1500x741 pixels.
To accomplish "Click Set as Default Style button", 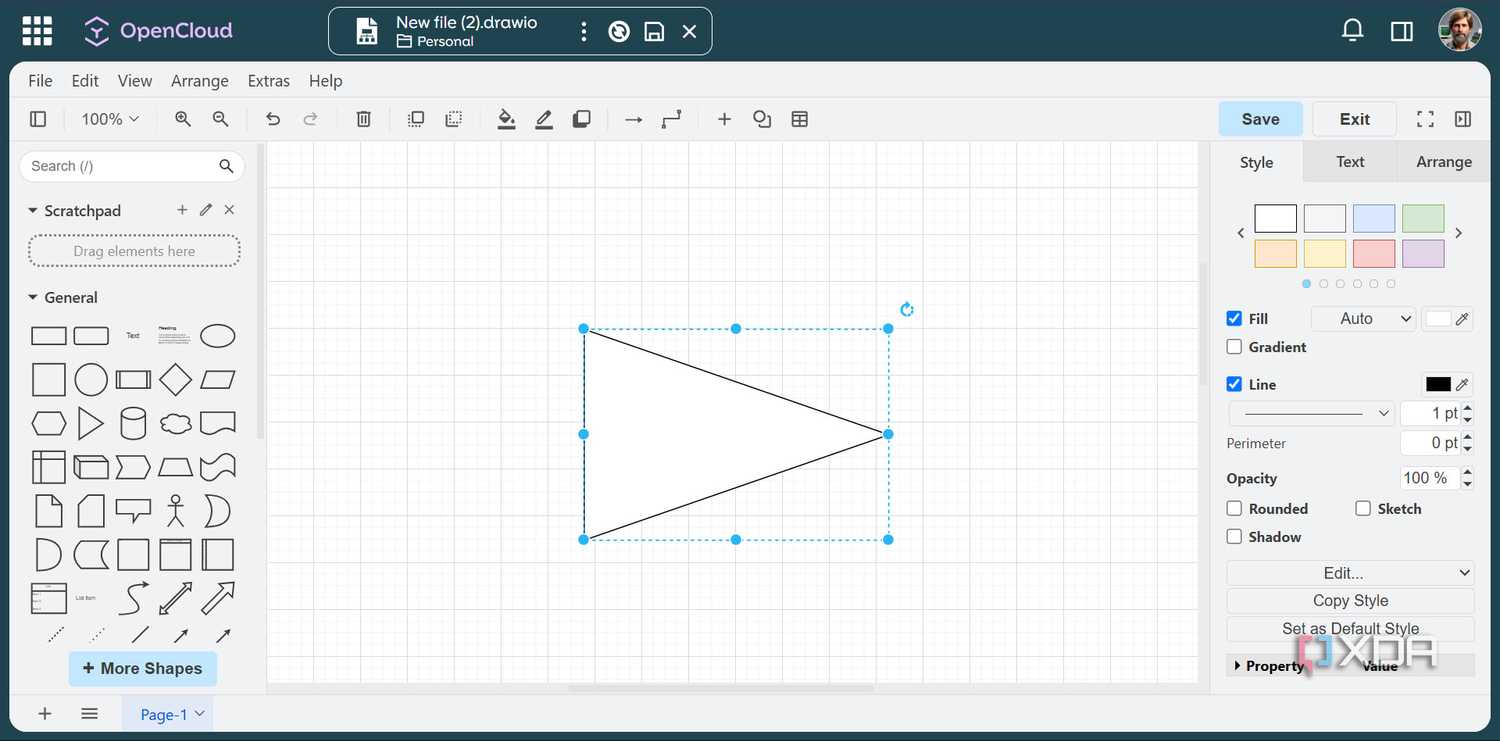I will [x=1350, y=629].
